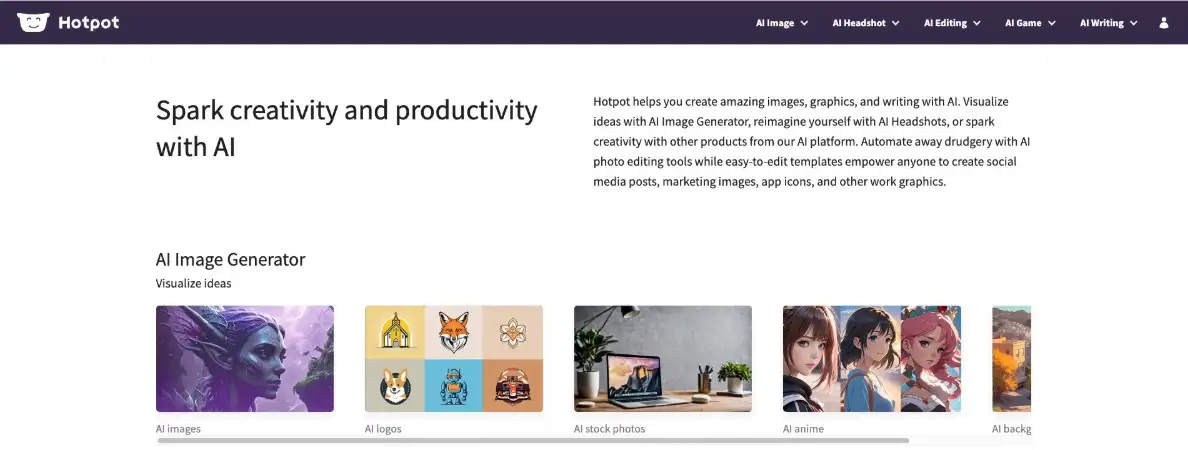The width and height of the screenshot is (1188, 450).
Task: Click the AI stock photos caption link
Action: click(610, 429)
